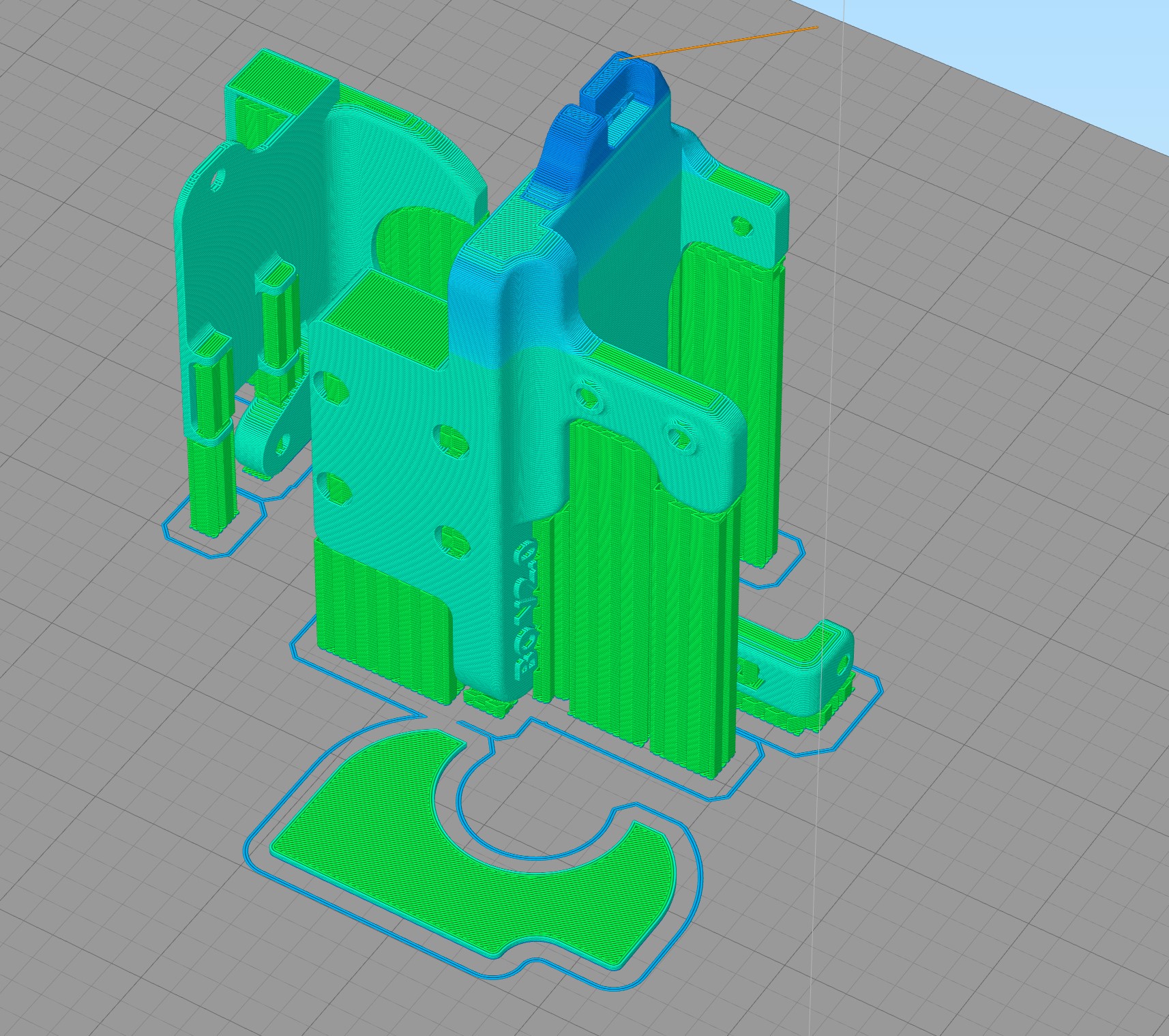The image size is (1169, 1036).
Task: Click an oval screw hole on the bracket
Action: [x=587, y=396]
